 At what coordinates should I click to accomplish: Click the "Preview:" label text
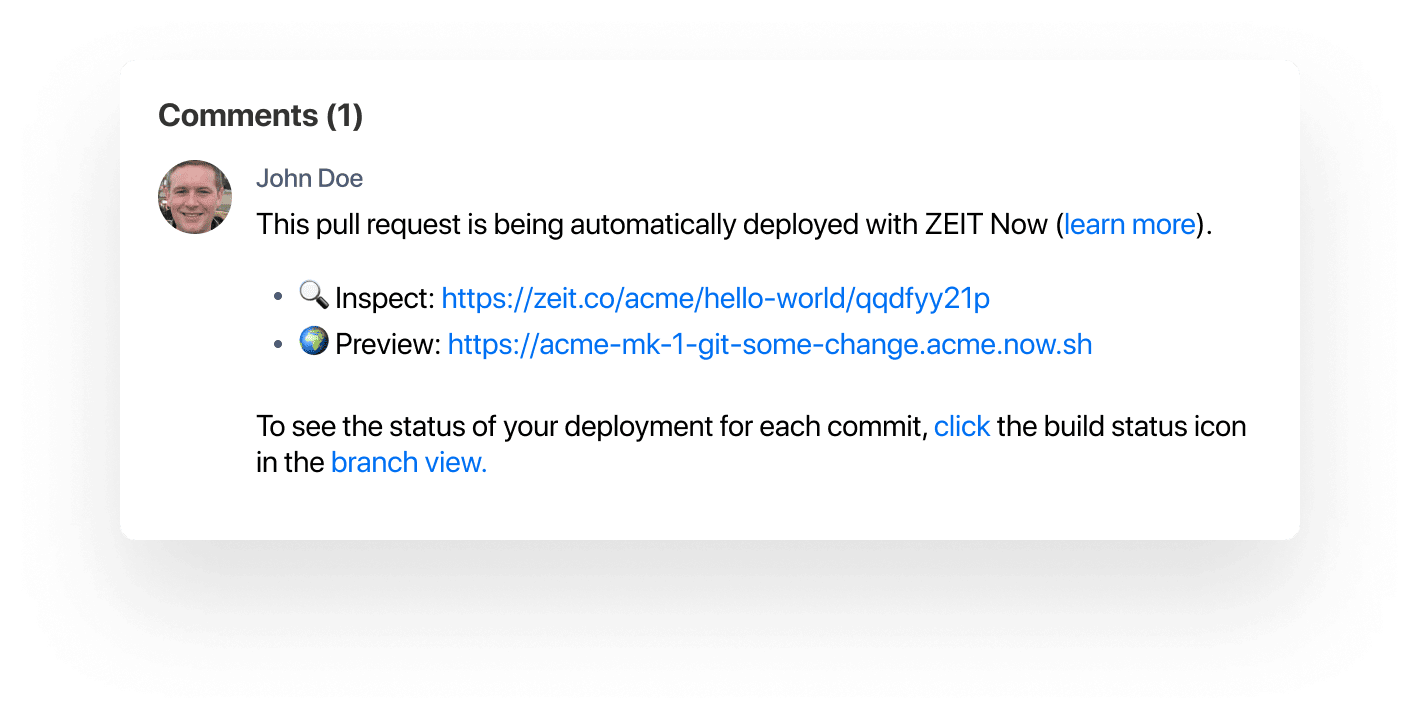[x=388, y=345]
